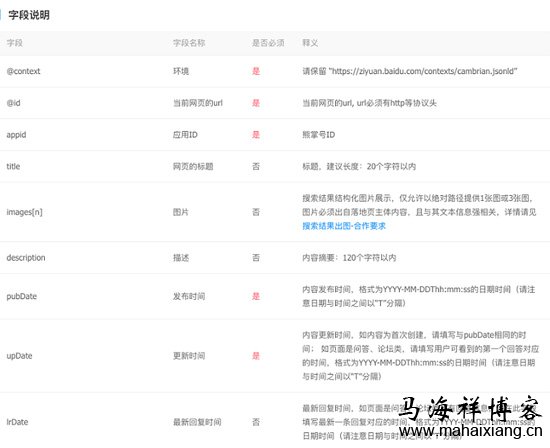
Task: Click the 否 in the title row
Action: [x=256, y=166]
